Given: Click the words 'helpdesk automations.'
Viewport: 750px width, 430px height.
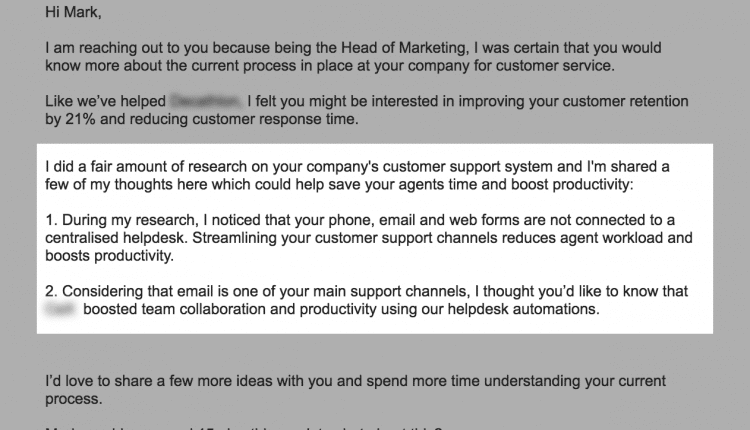Looking at the screenshot, I should coord(523,309).
